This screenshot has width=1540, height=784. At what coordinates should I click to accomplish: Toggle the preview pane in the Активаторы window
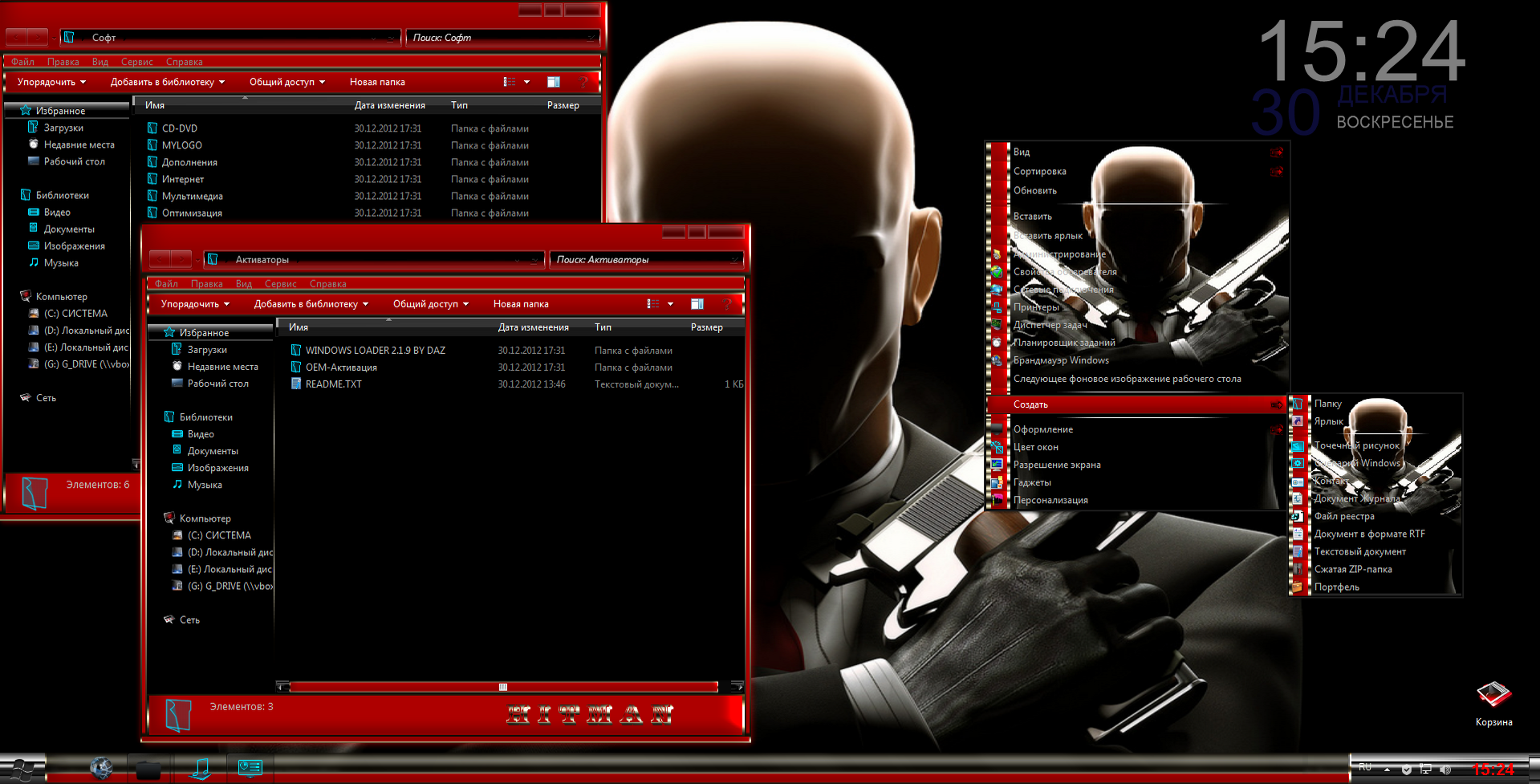[697, 304]
